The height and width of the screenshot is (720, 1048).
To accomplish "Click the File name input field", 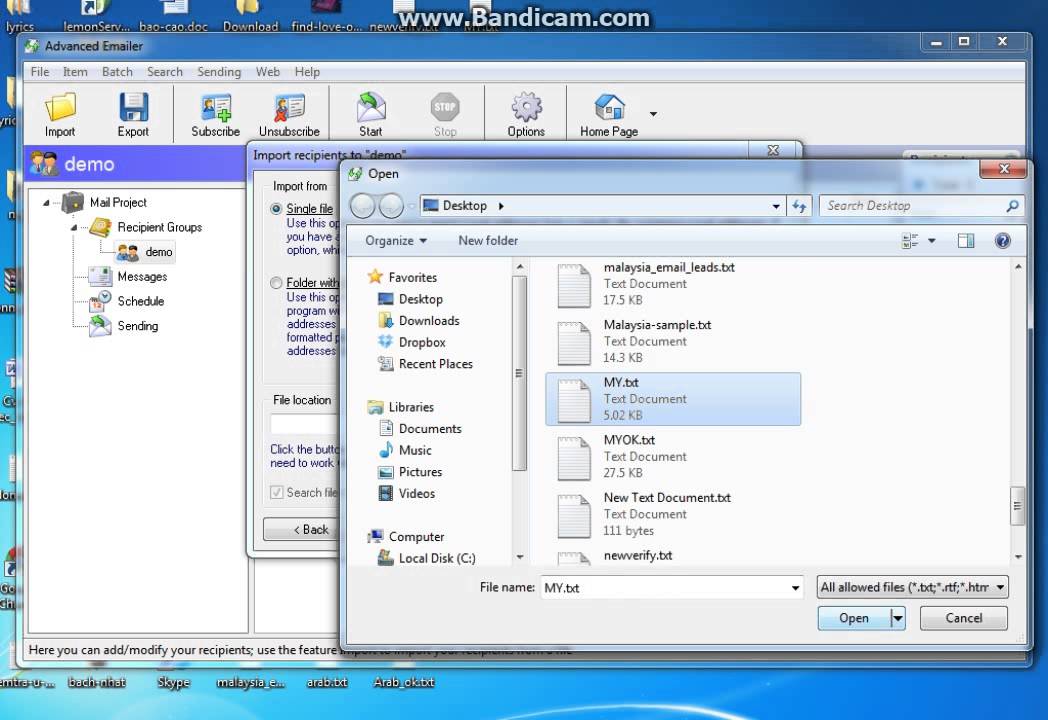I will coord(664,588).
